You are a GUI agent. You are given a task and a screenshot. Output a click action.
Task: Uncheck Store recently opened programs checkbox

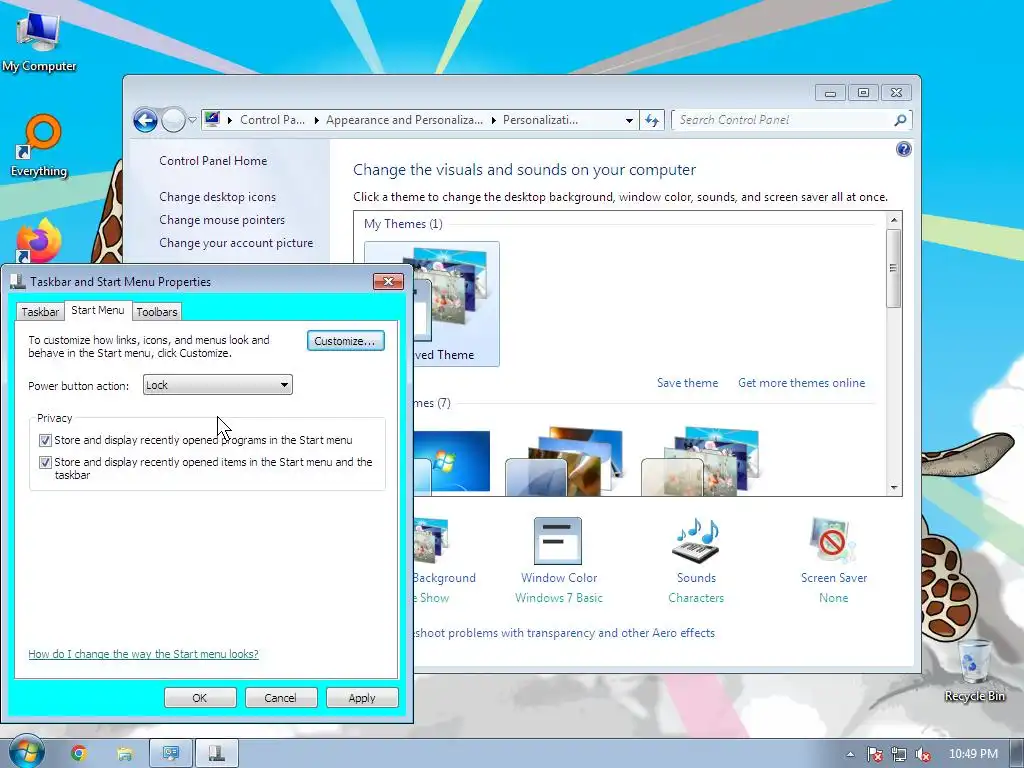[45, 440]
